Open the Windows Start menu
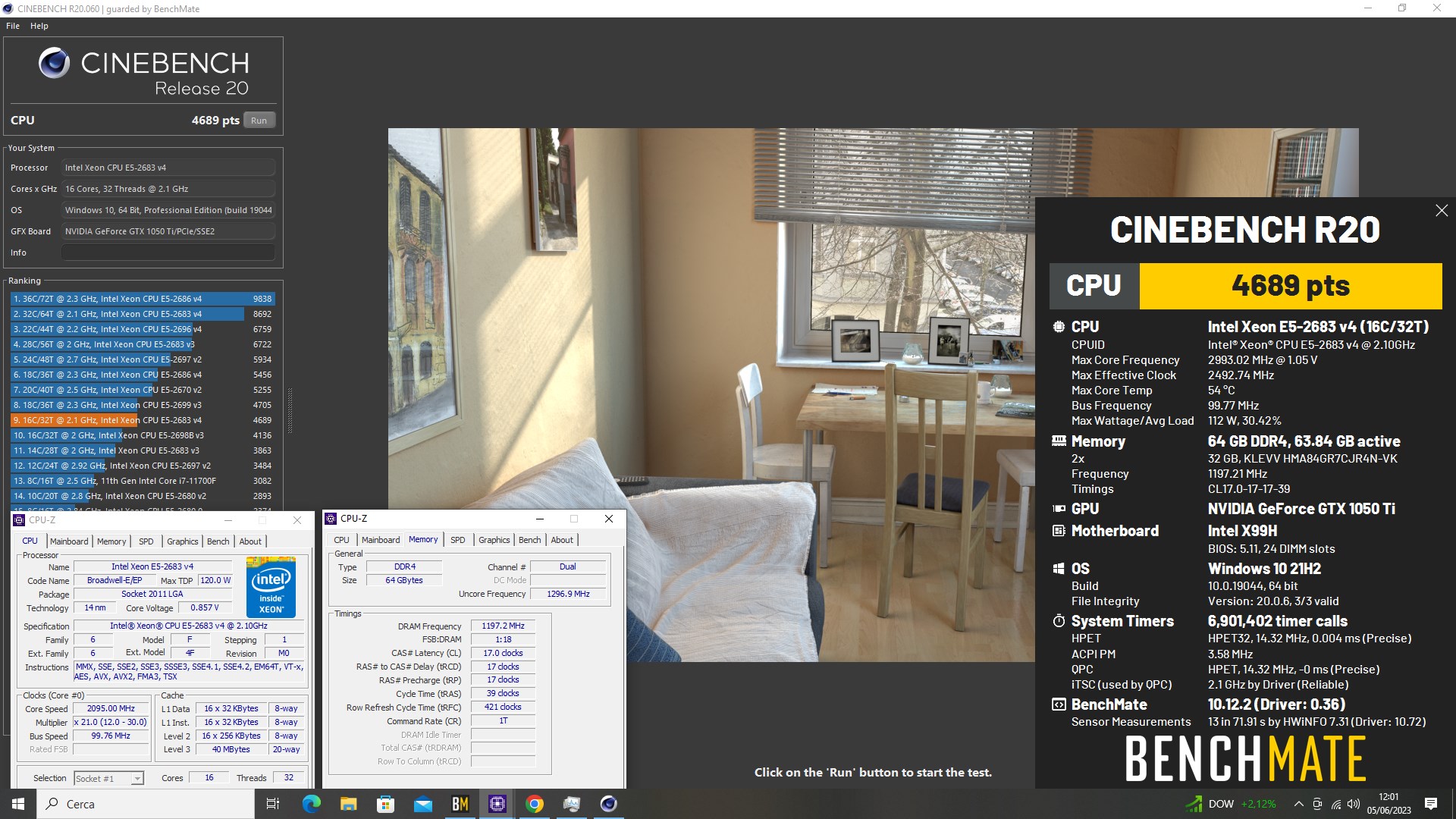 tap(18, 804)
